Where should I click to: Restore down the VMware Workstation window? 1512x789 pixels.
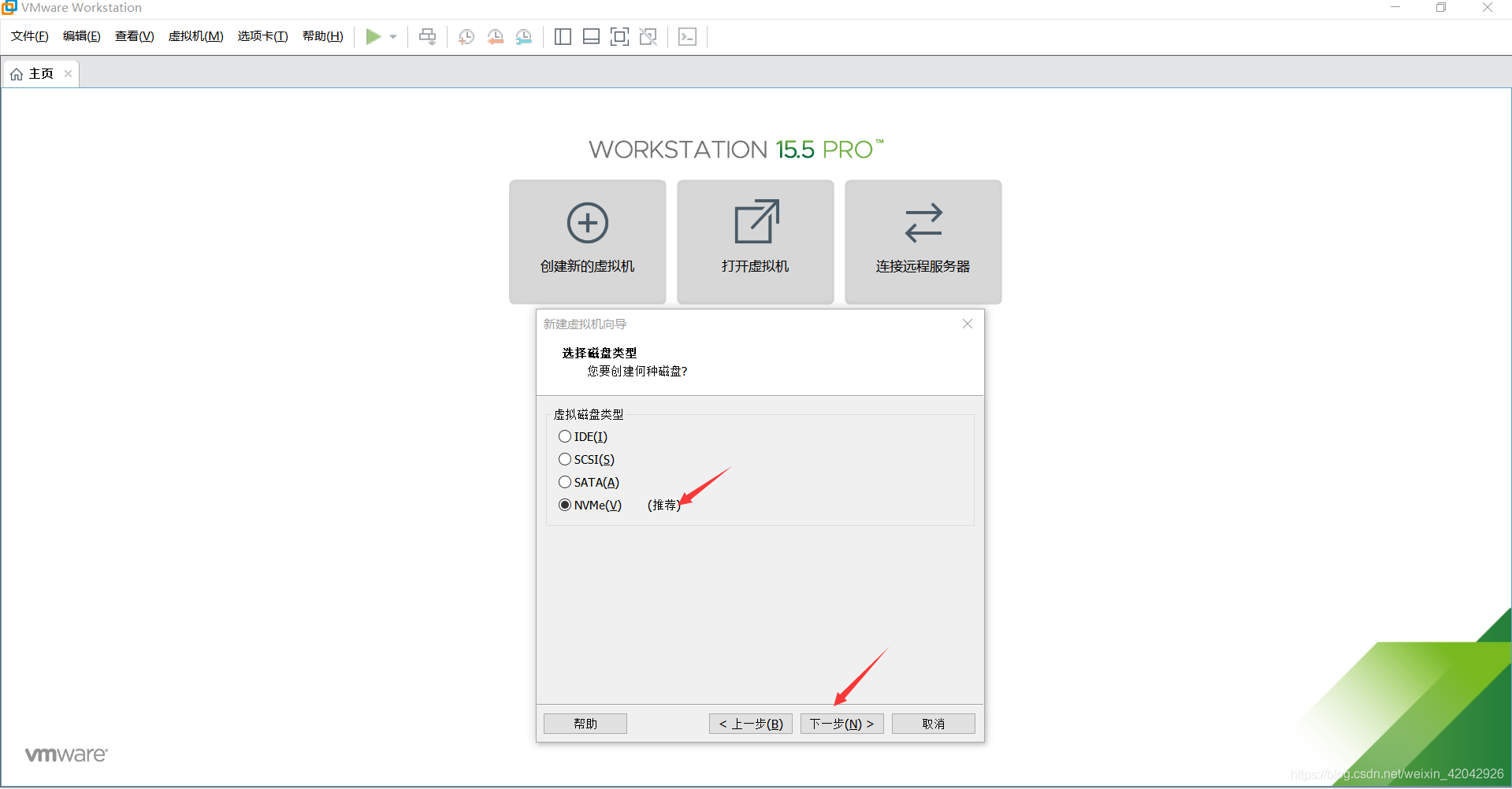point(1441,8)
